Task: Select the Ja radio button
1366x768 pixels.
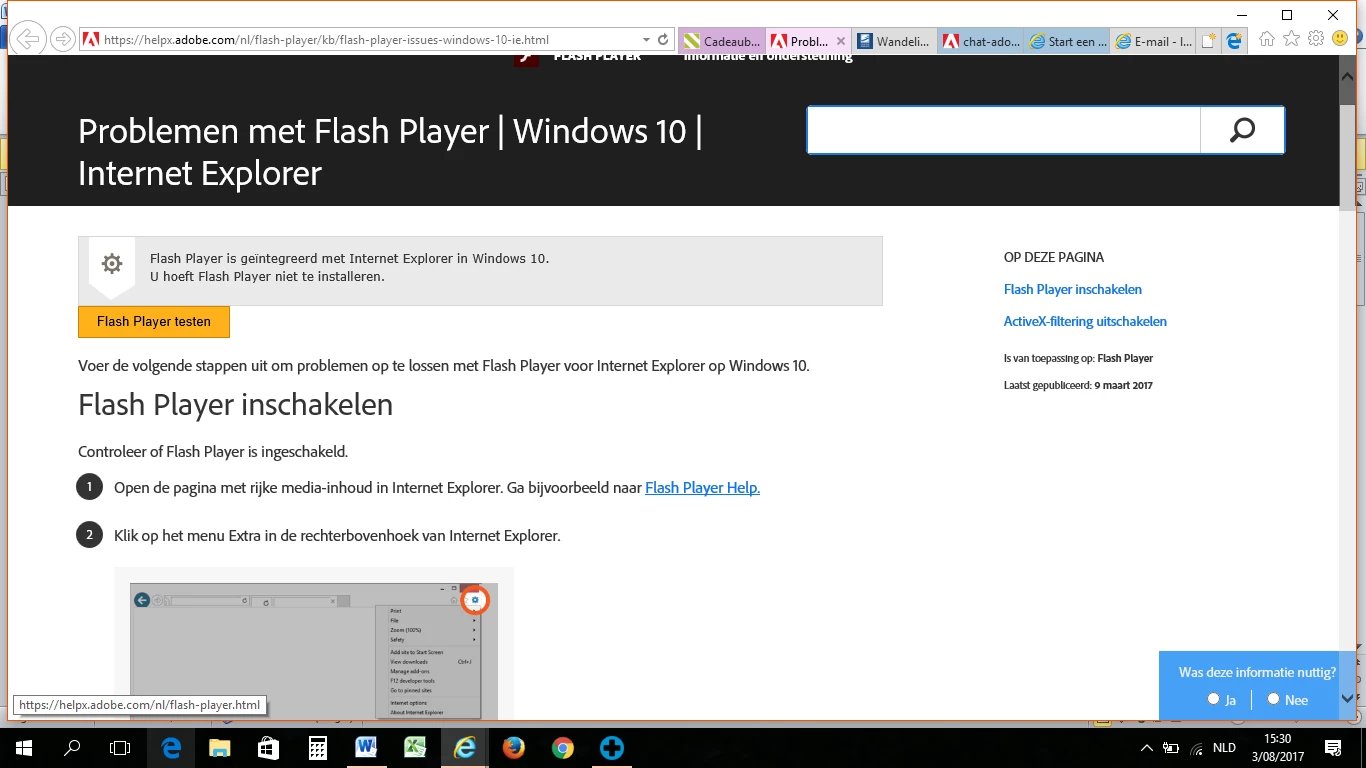Action: click(1213, 699)
